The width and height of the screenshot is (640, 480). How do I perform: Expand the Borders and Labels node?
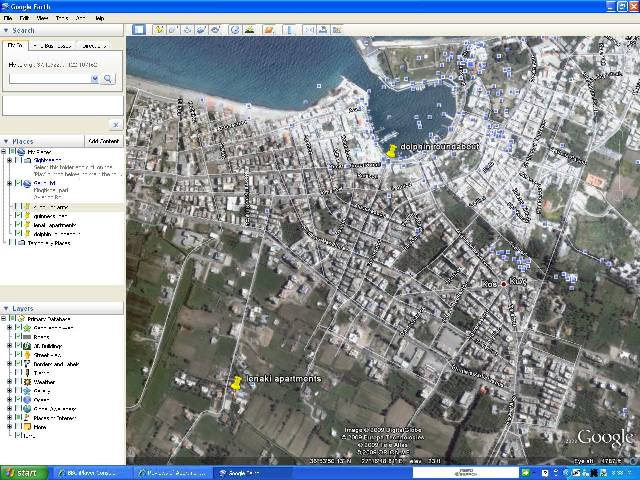[9, 364]
